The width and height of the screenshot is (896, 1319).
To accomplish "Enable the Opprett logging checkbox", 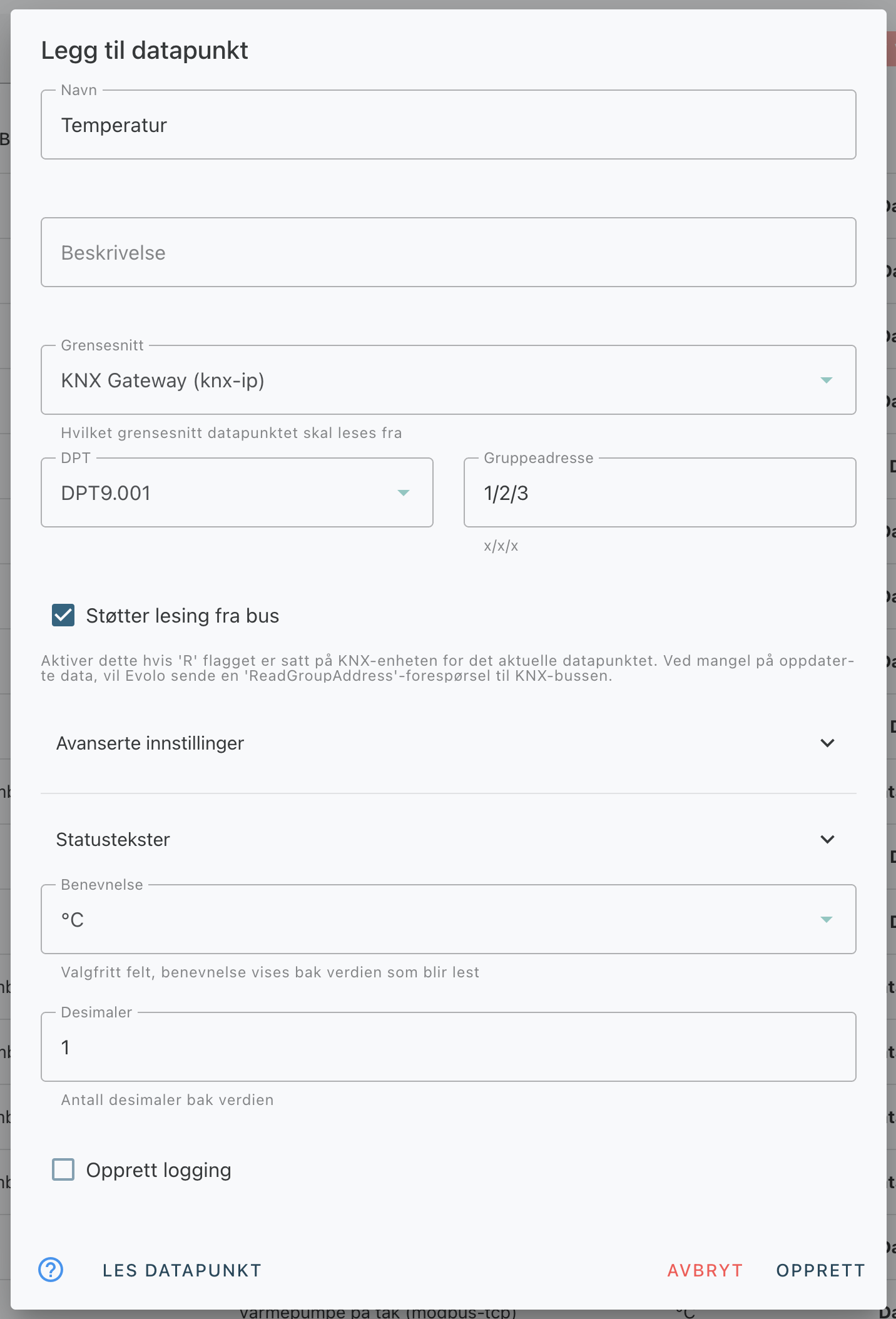I will click(63, 1170).
